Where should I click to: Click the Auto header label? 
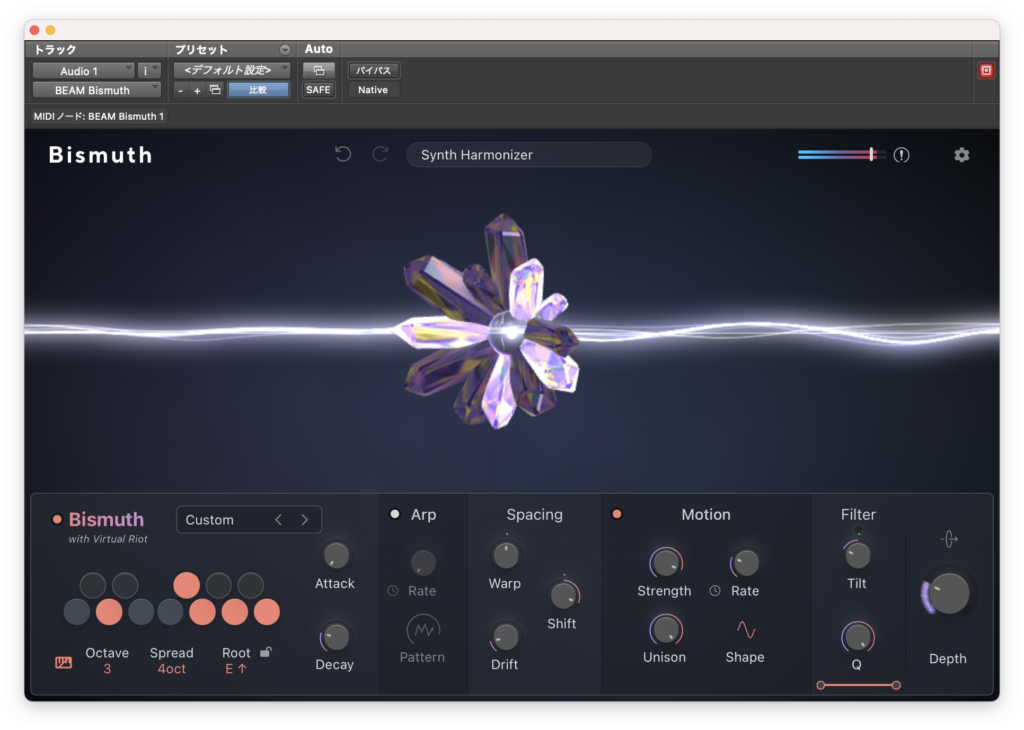click(x=319, y=49)
